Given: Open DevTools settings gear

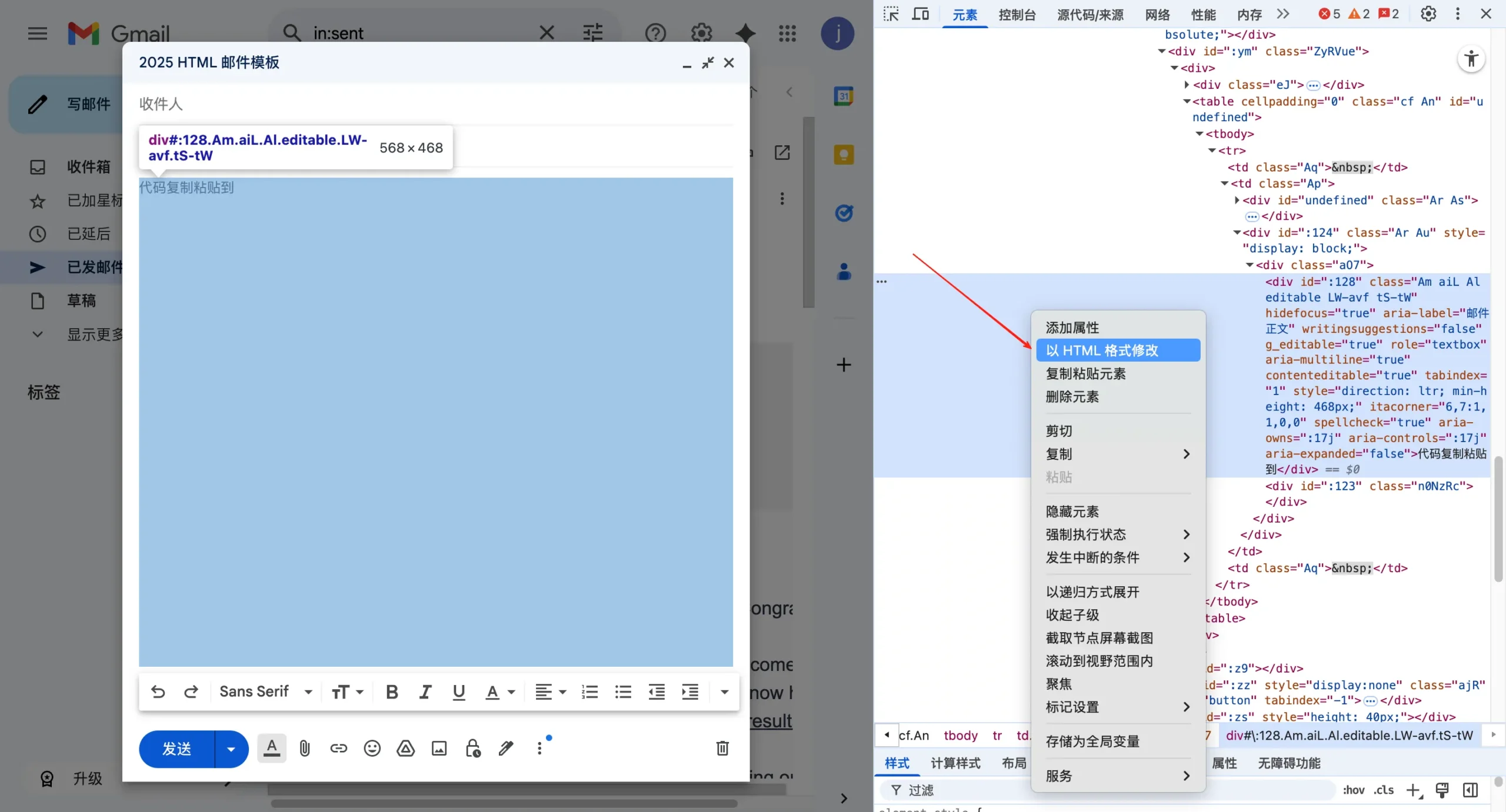Looking at the screenshot, I should pos(1428,14).
